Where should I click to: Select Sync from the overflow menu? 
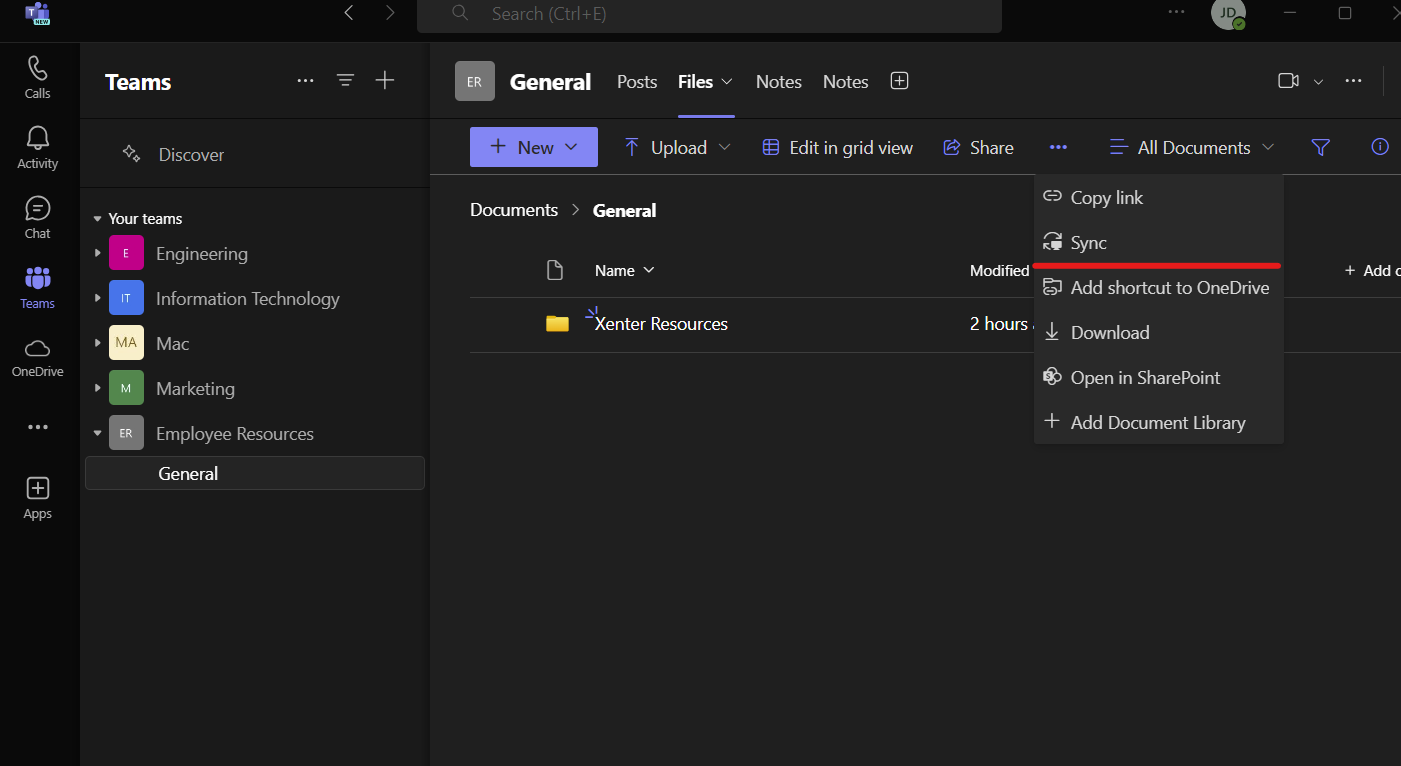[1088, 242]
